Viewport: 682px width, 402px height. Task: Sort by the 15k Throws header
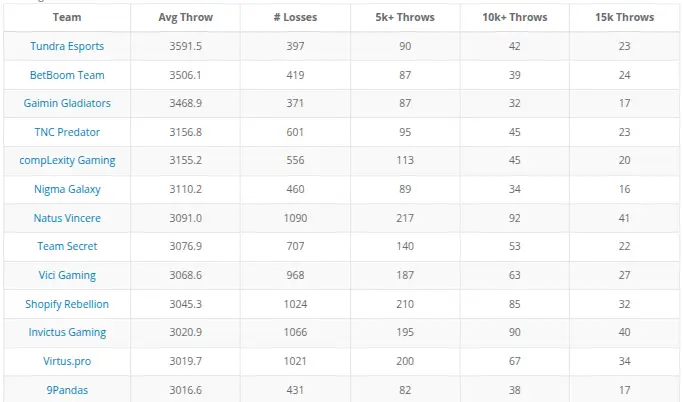click(625, 17)
